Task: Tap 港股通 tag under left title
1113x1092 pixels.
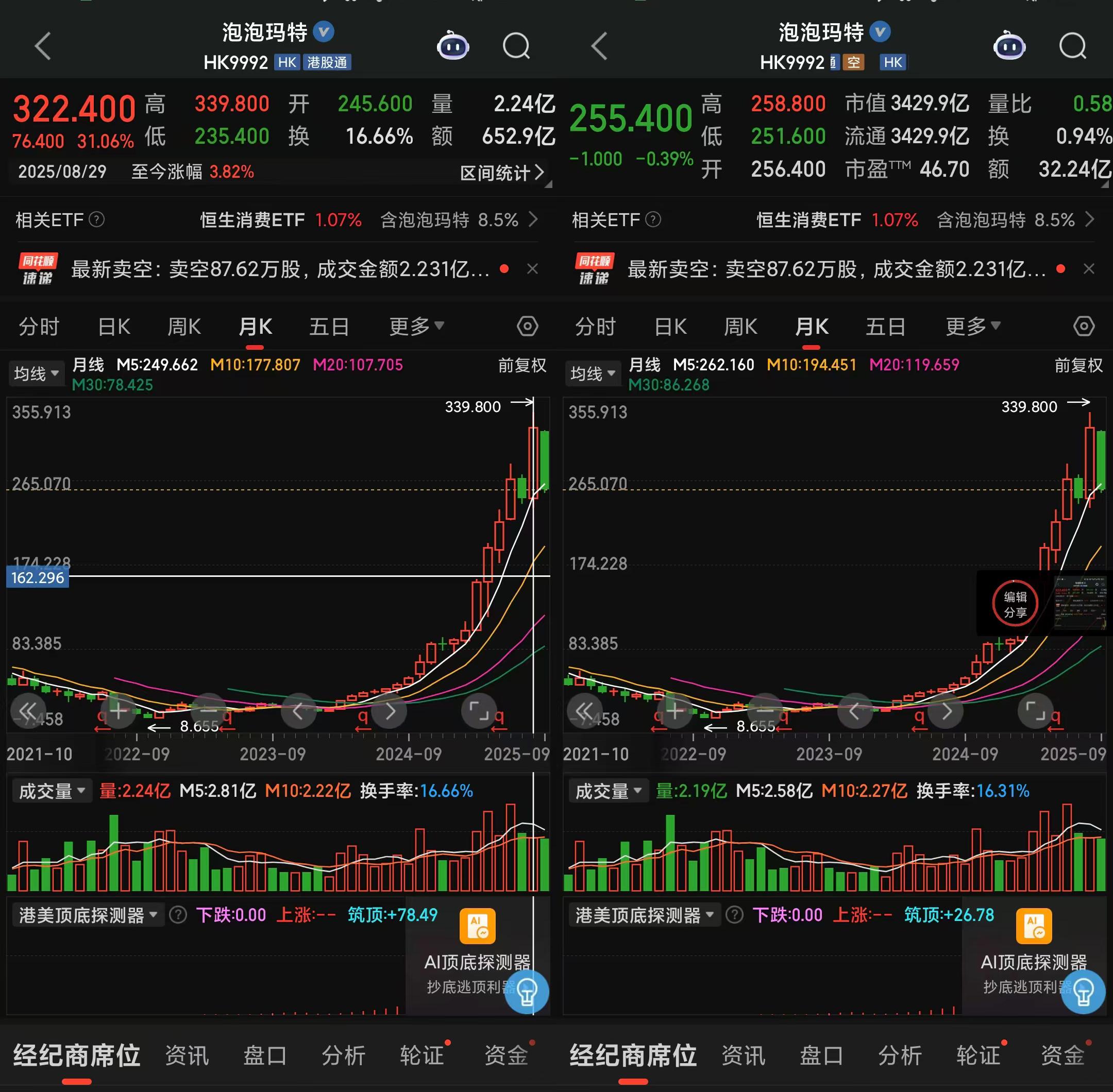Action: coord(327,62)
